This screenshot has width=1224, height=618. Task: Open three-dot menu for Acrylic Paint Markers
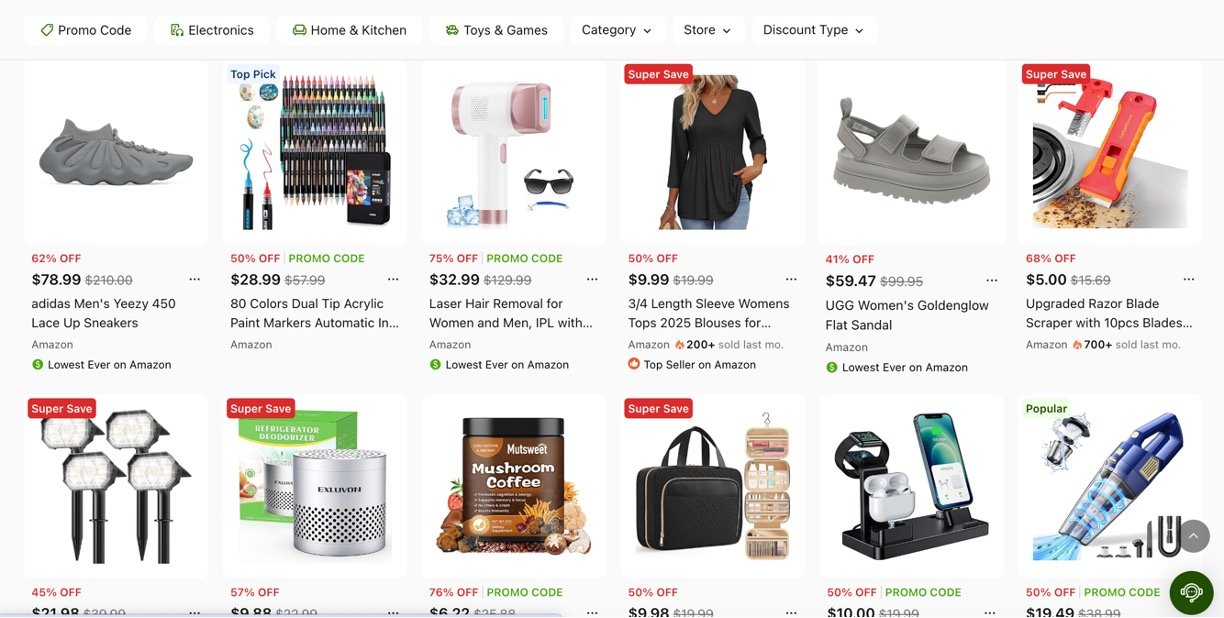[394, 280]
